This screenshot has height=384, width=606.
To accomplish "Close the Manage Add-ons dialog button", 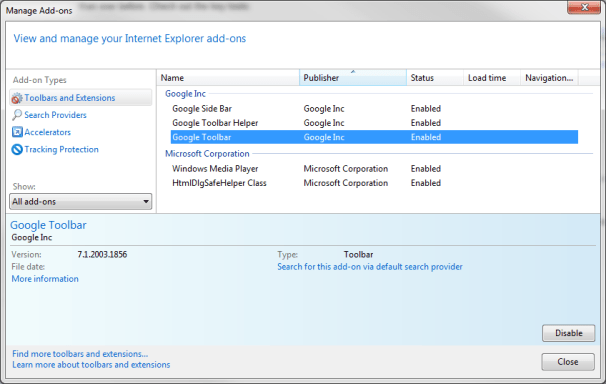I will click(x=568, y=362).
